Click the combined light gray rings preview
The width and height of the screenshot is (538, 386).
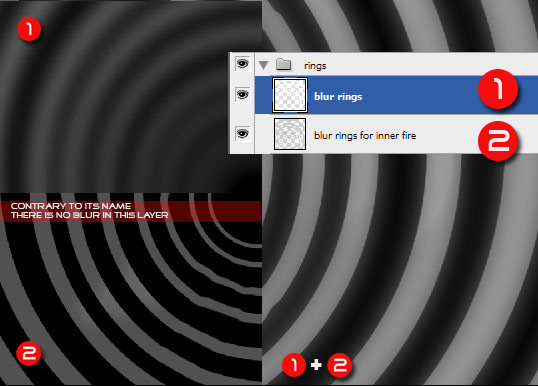pos(400,269)
